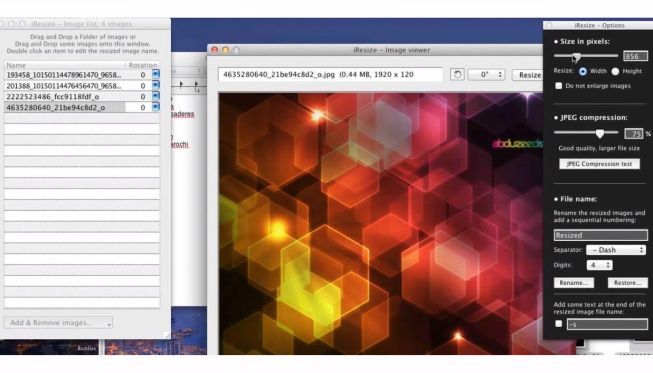Viewport: 653px width, 373px height.
Task: Select the Width resize radio button
Action: point(583,72)
